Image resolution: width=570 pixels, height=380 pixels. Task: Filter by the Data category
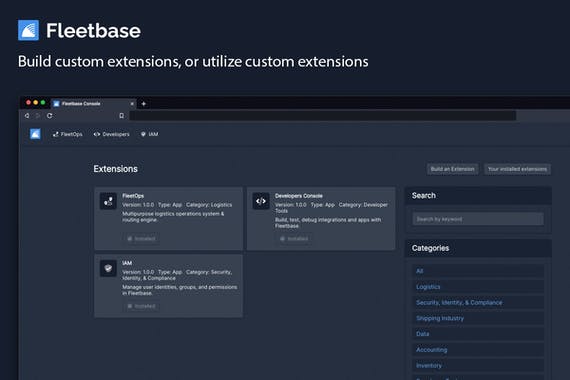478,334
